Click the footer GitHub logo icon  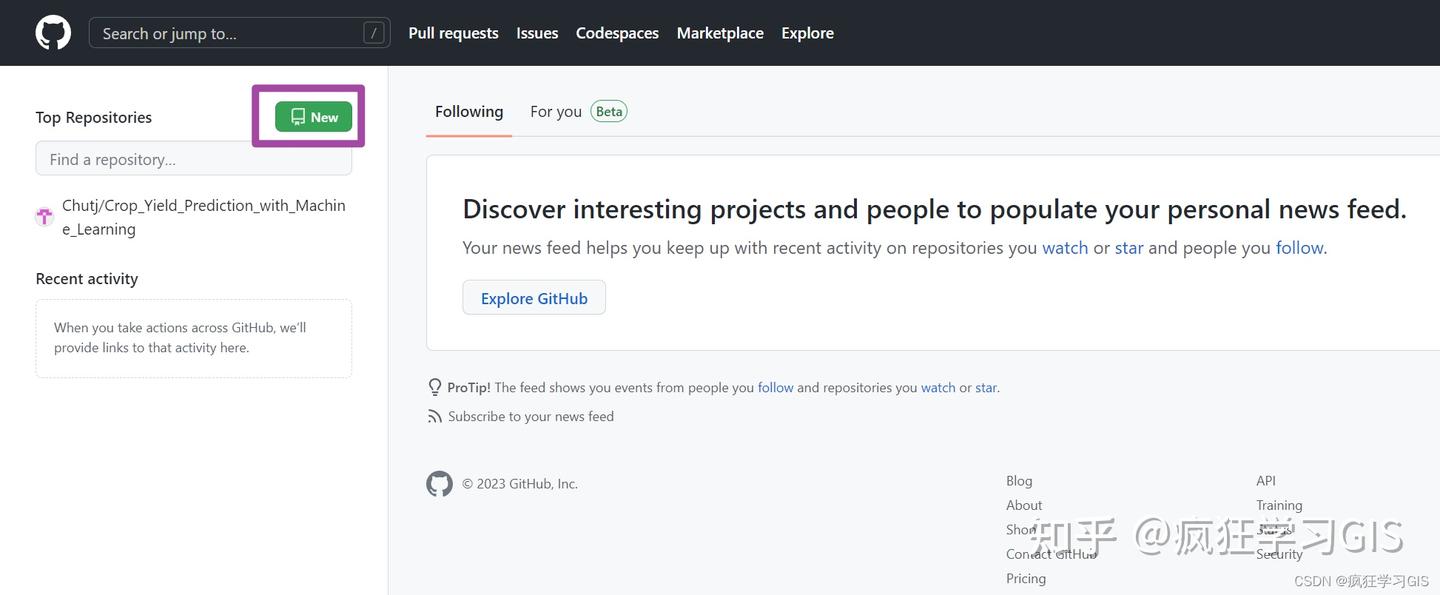(x=439, y=484)
